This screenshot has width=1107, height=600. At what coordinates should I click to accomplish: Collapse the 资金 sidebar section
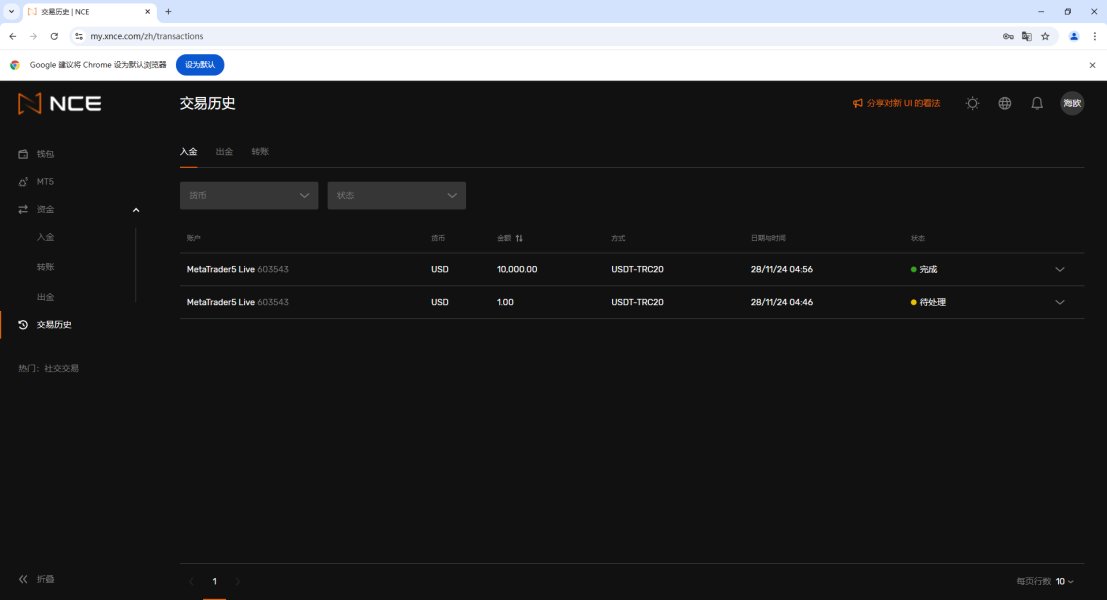136,210
